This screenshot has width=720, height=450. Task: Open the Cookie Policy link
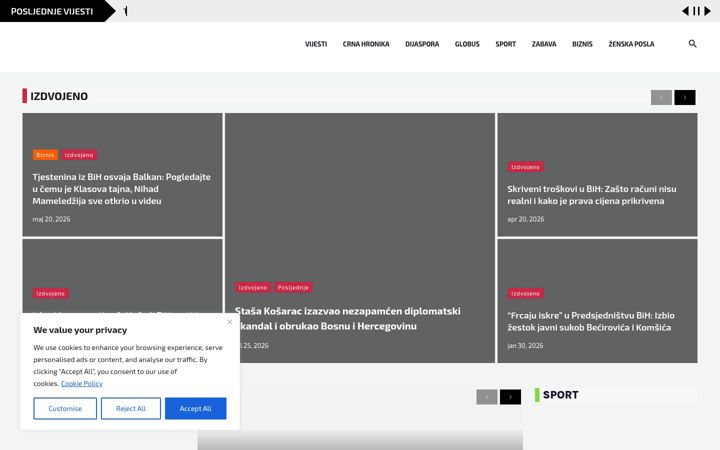(82, 383)
